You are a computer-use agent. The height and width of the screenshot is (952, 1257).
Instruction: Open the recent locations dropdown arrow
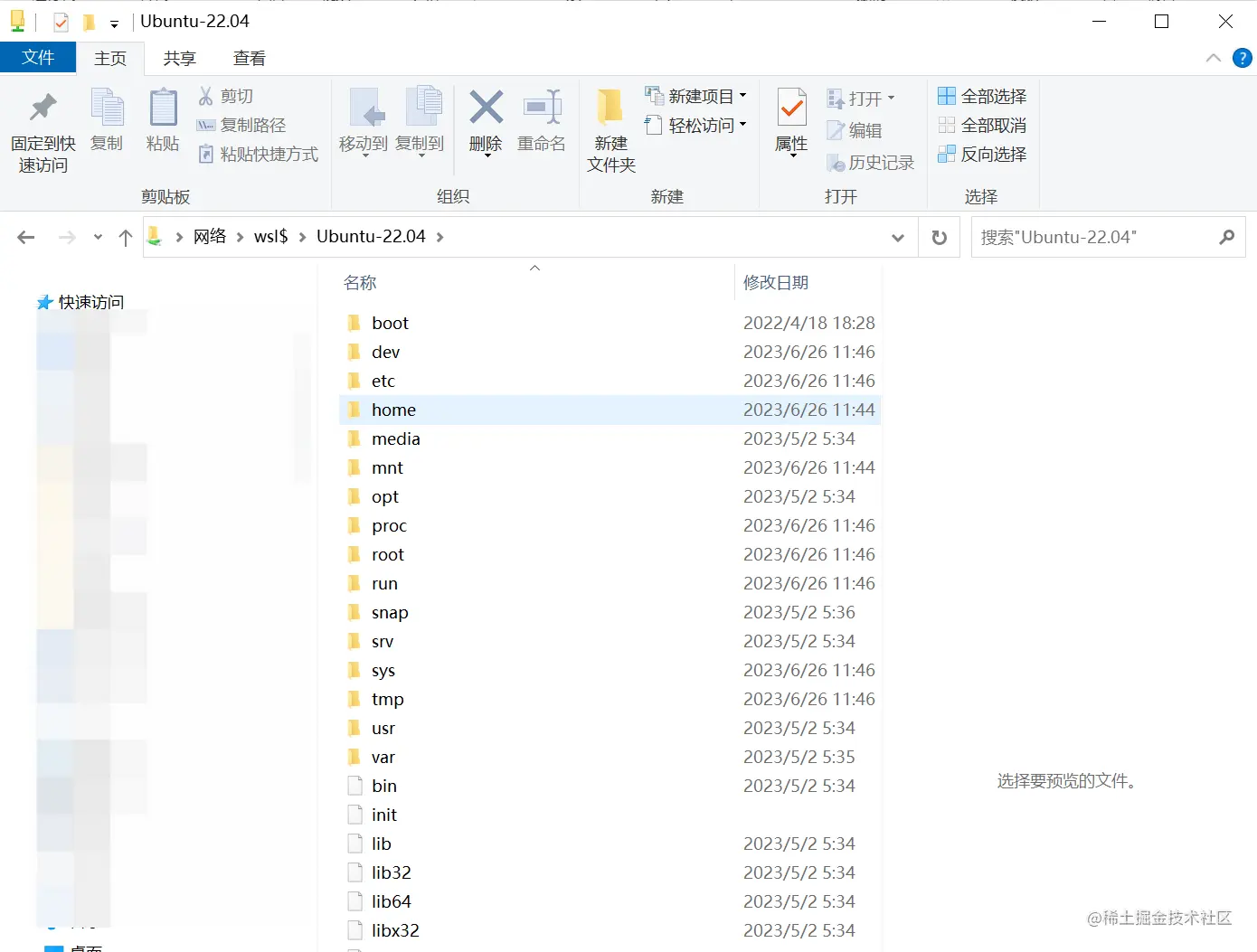click(98, 237)
